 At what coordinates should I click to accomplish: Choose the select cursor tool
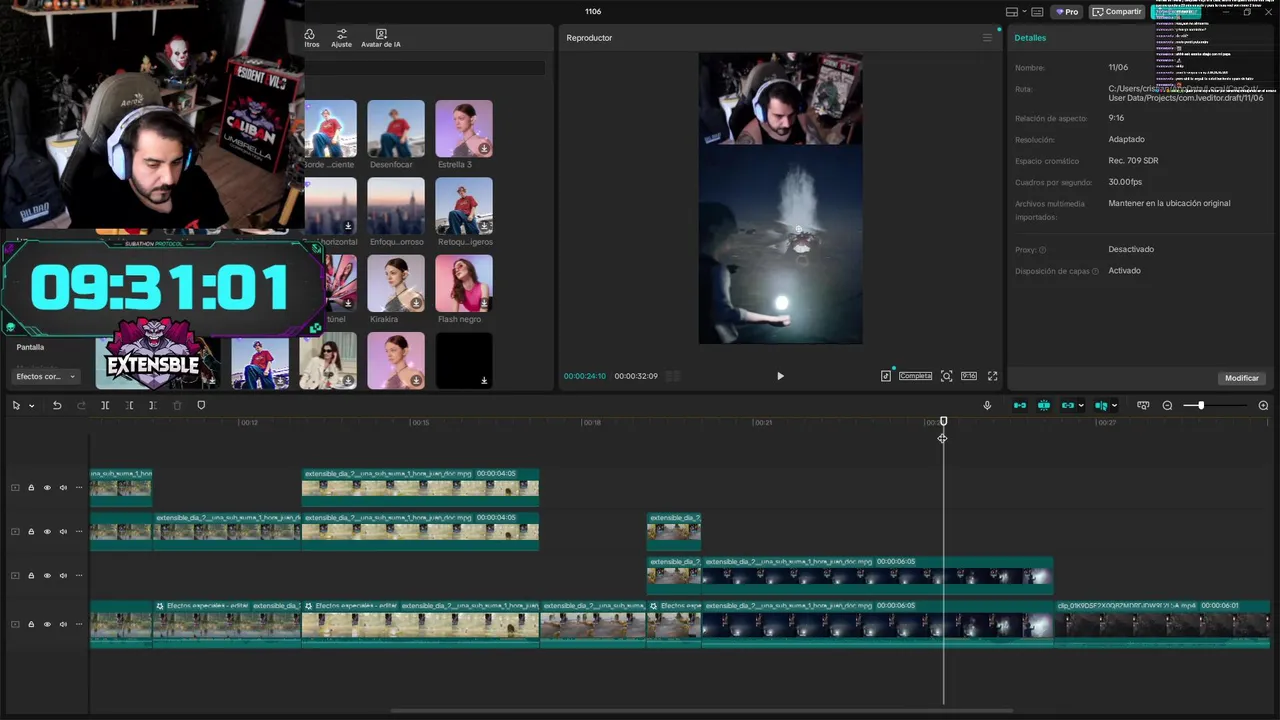(x=16, y=405)
